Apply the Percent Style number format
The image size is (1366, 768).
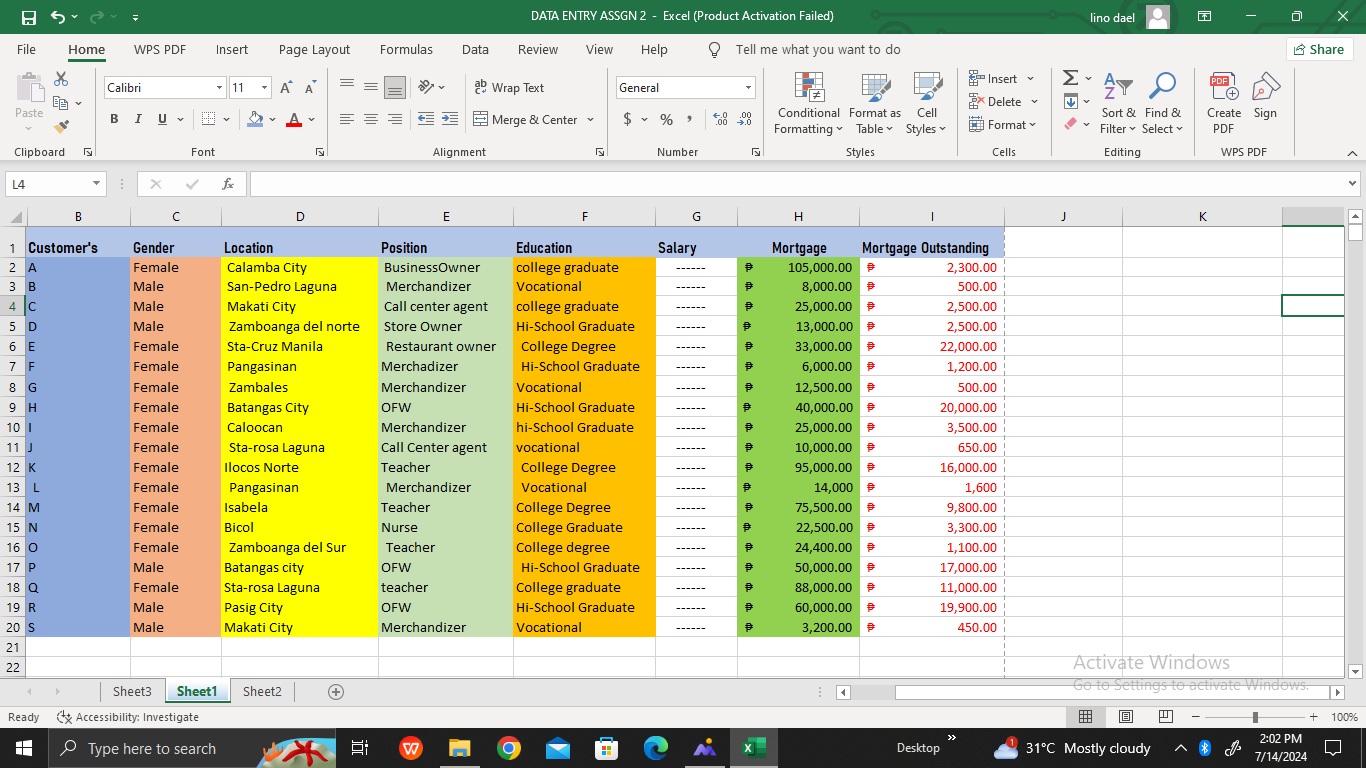664,119
